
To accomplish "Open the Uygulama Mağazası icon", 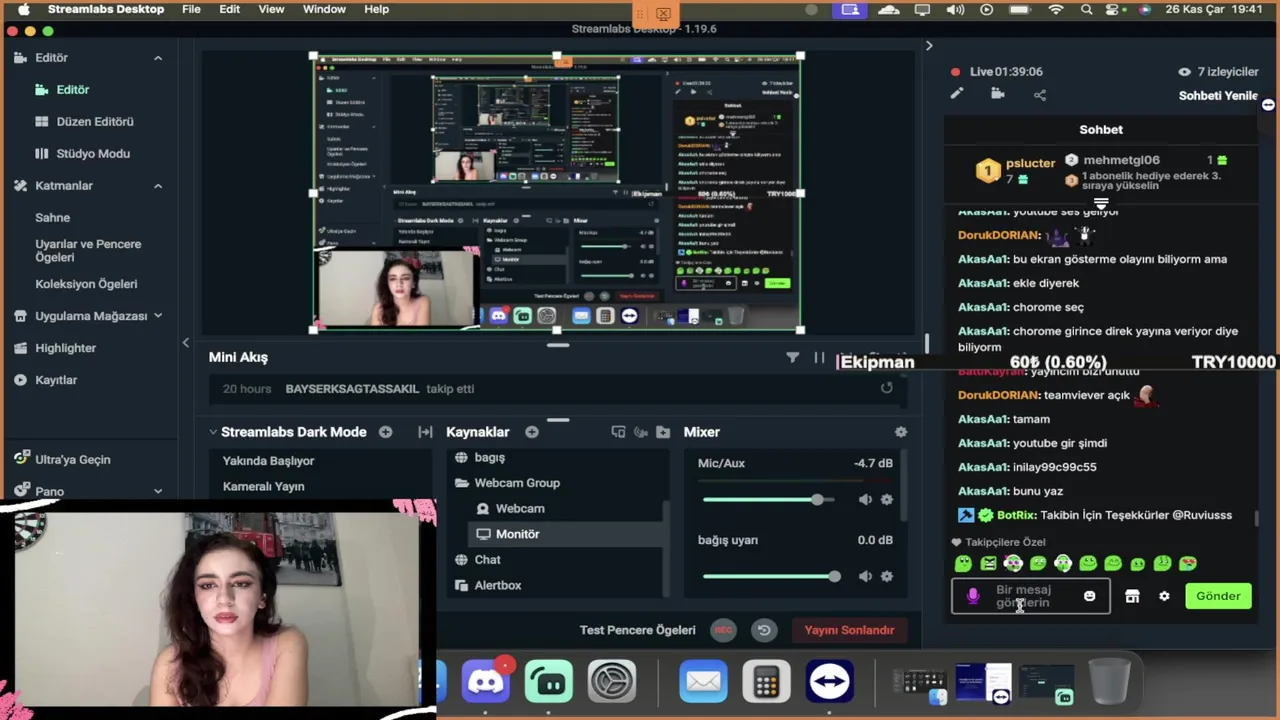I will click(x=20, y=316).
